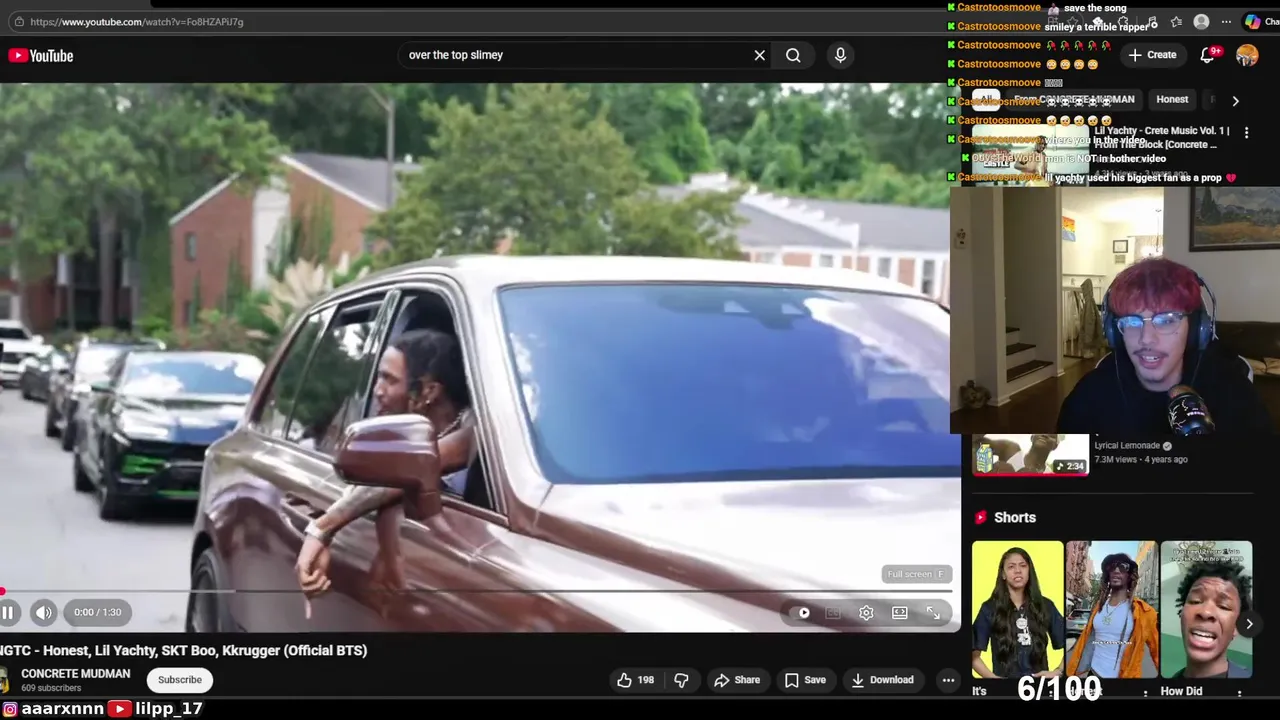Toggle subtitles/closed captions
The height and width of the screenshot is (720, 1280).
pyautogui.click(x=832, y=613)
